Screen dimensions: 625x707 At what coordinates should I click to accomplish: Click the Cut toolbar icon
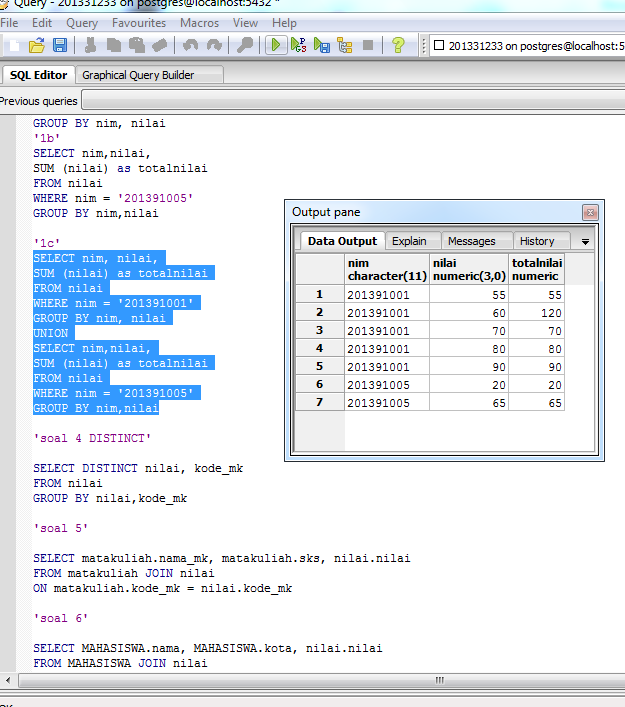pyautogui.click(x=91, y=46)
